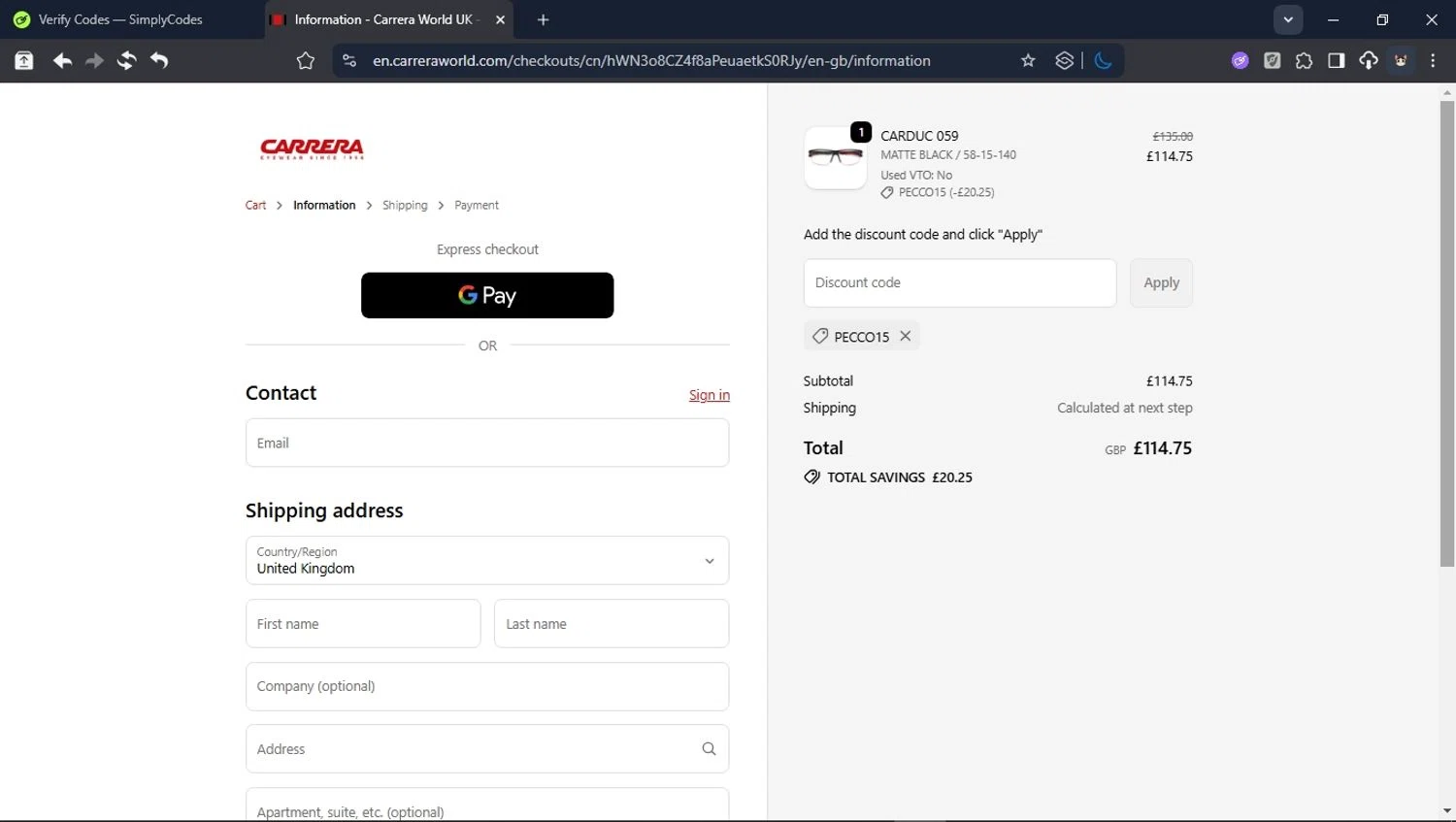
Task: Click the star icon left of address bar
Action: [x=306, y=61]
